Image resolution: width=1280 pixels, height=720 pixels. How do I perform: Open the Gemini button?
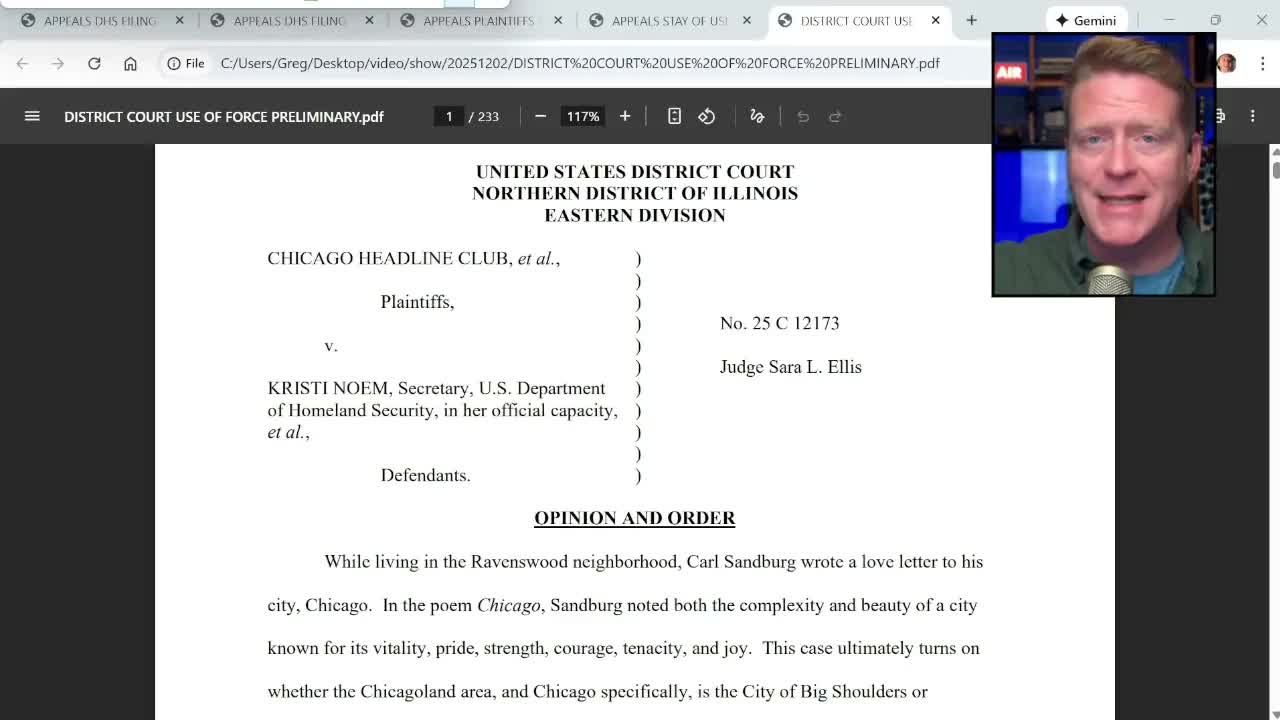click(1085, 20)
